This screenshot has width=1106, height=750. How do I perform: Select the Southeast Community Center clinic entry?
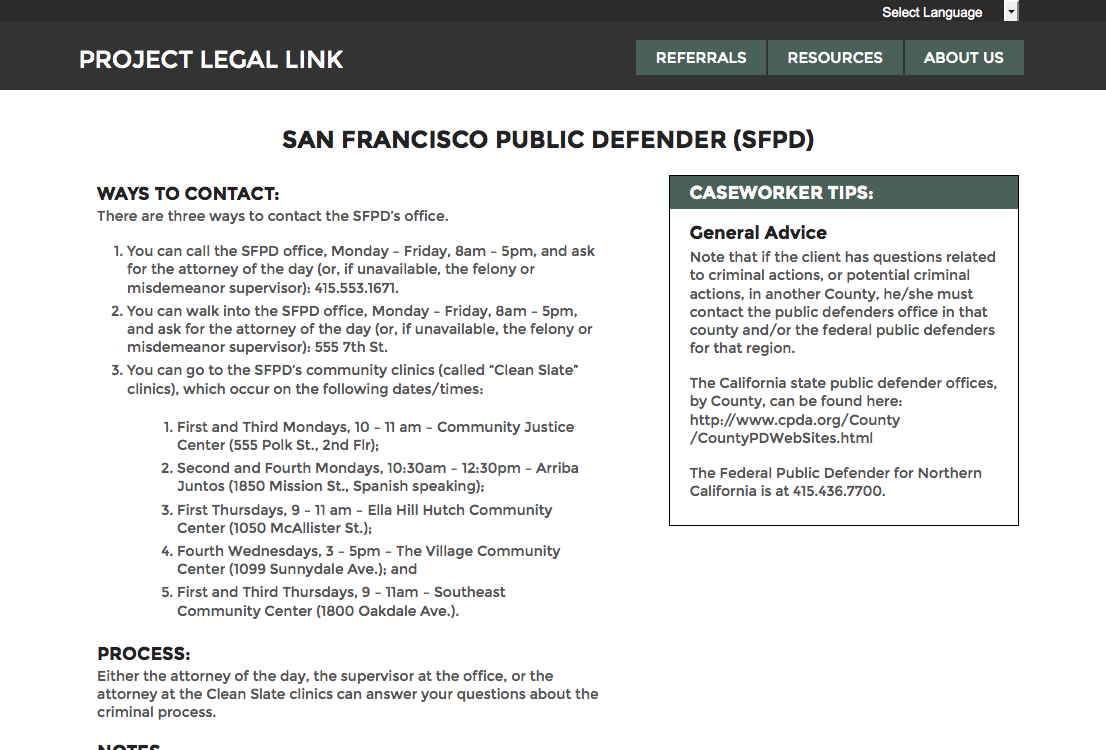341,601
